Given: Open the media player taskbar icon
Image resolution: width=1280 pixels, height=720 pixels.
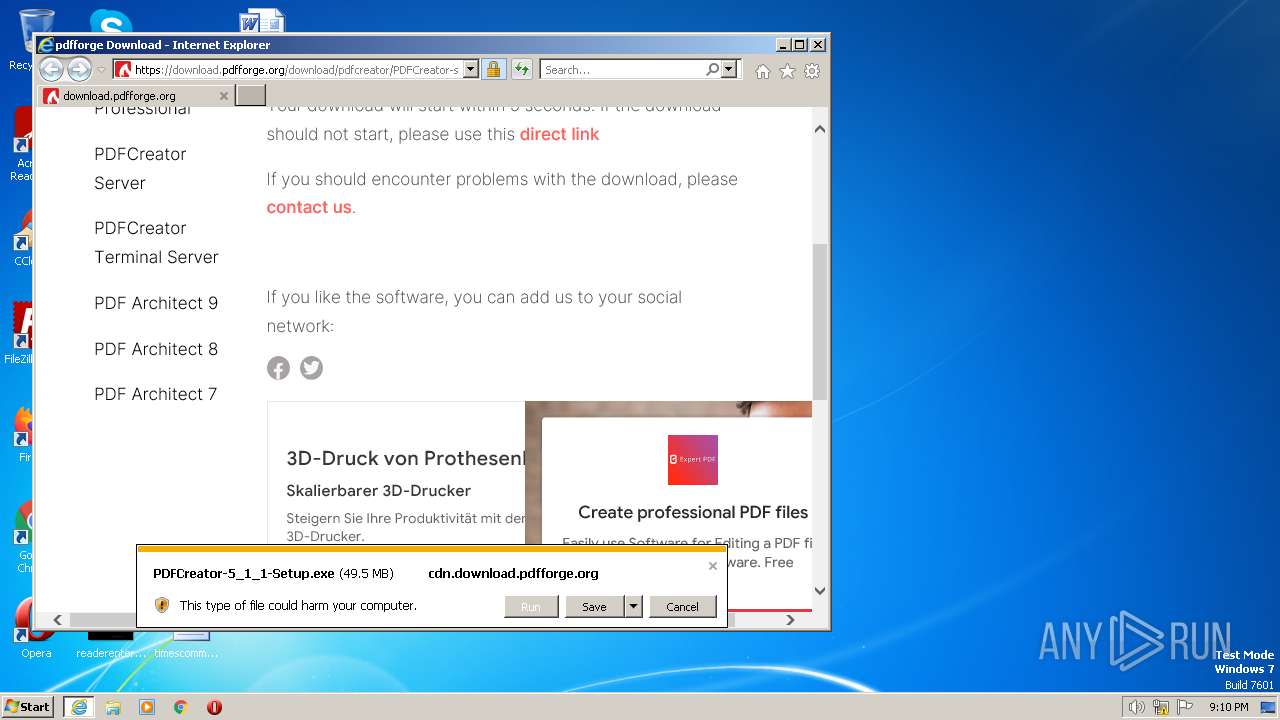Looking at the screenshot, I should pyautogui.click(x=147, y=707).
